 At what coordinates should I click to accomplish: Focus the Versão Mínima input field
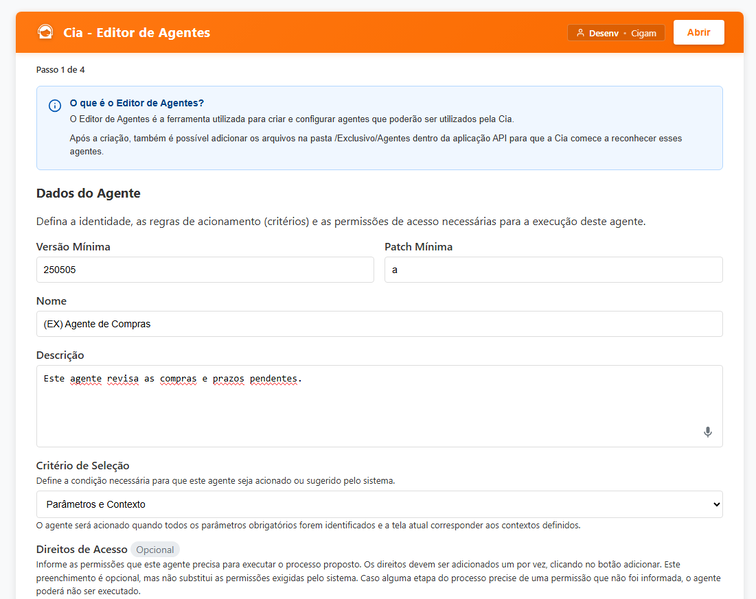click(x=205, y=270)
